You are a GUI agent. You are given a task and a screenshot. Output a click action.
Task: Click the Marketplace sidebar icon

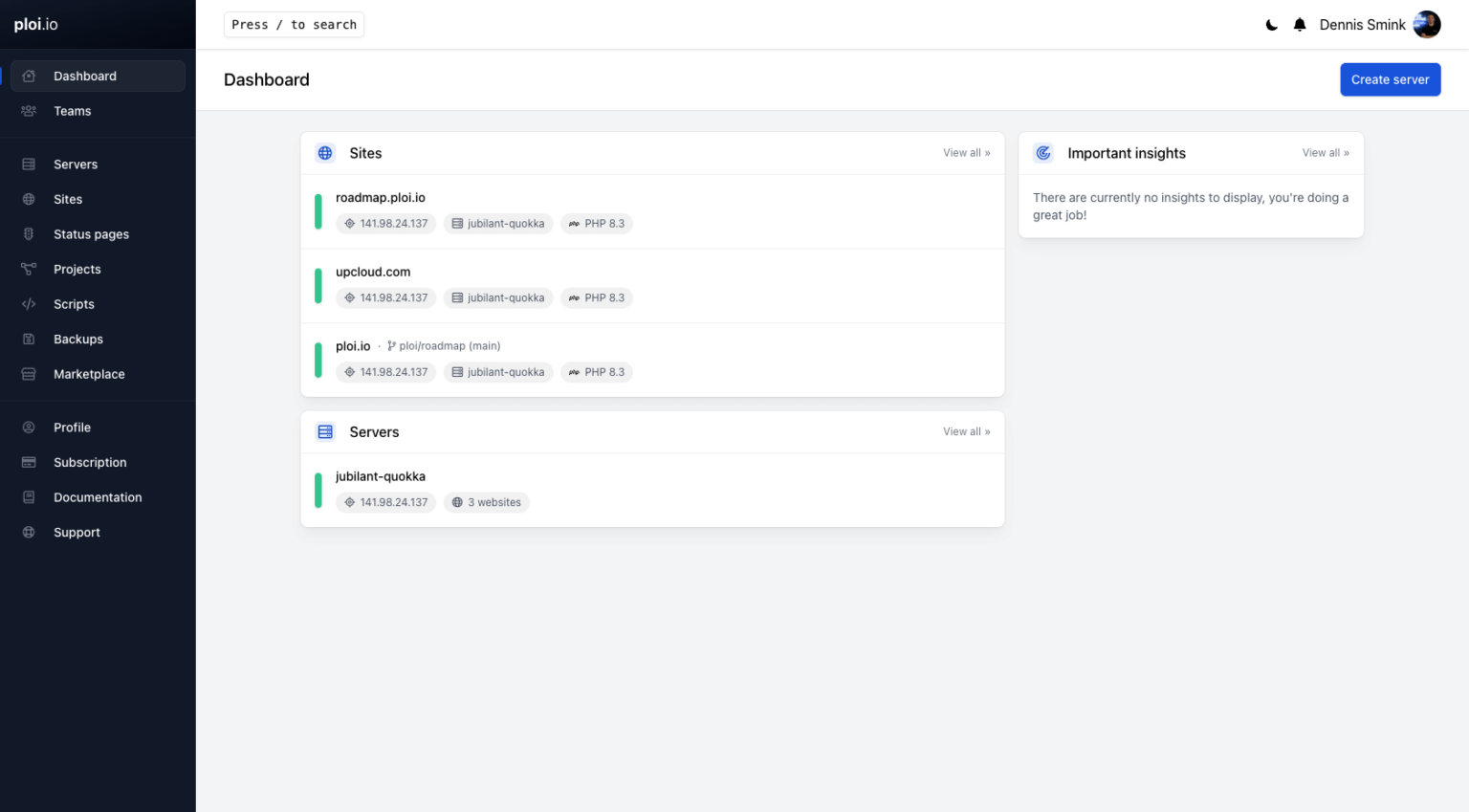click(29, 374)
